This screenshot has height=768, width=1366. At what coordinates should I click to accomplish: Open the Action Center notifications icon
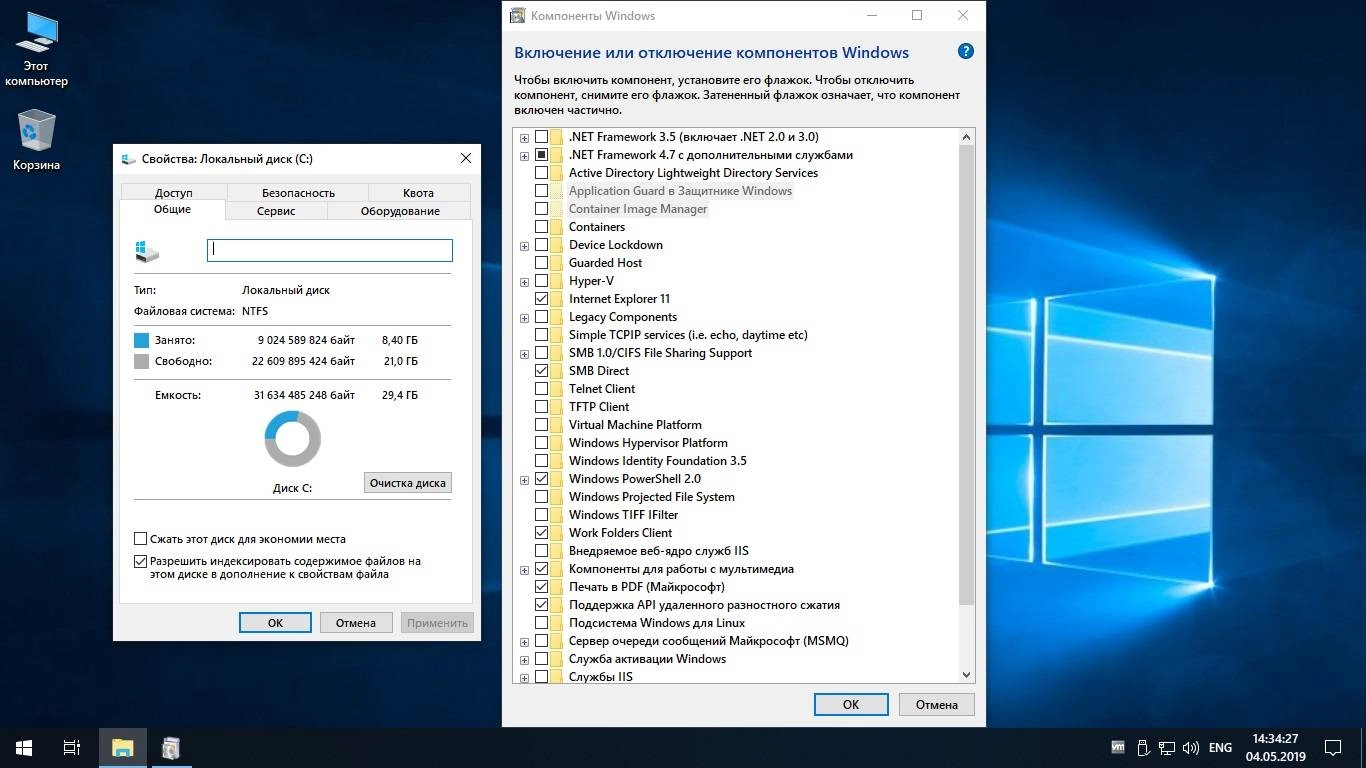coord(1333,747)
